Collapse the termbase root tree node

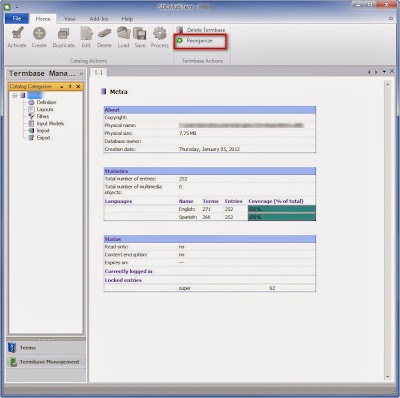click(15, 95)
